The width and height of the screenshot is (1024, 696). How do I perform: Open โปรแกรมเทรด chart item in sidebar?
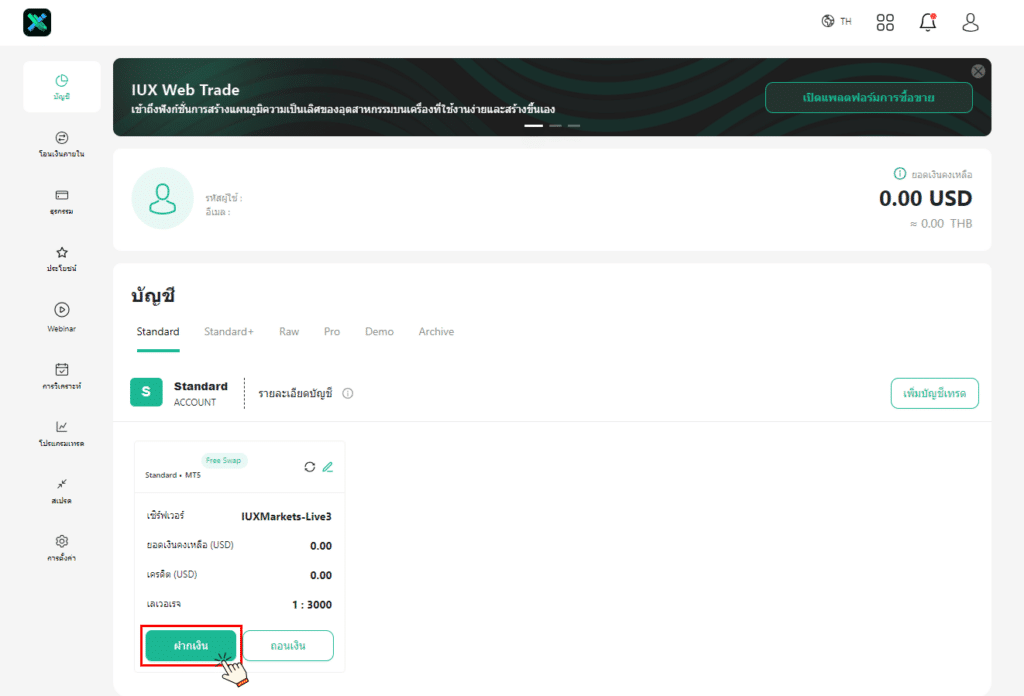click(x=62, y=434)
